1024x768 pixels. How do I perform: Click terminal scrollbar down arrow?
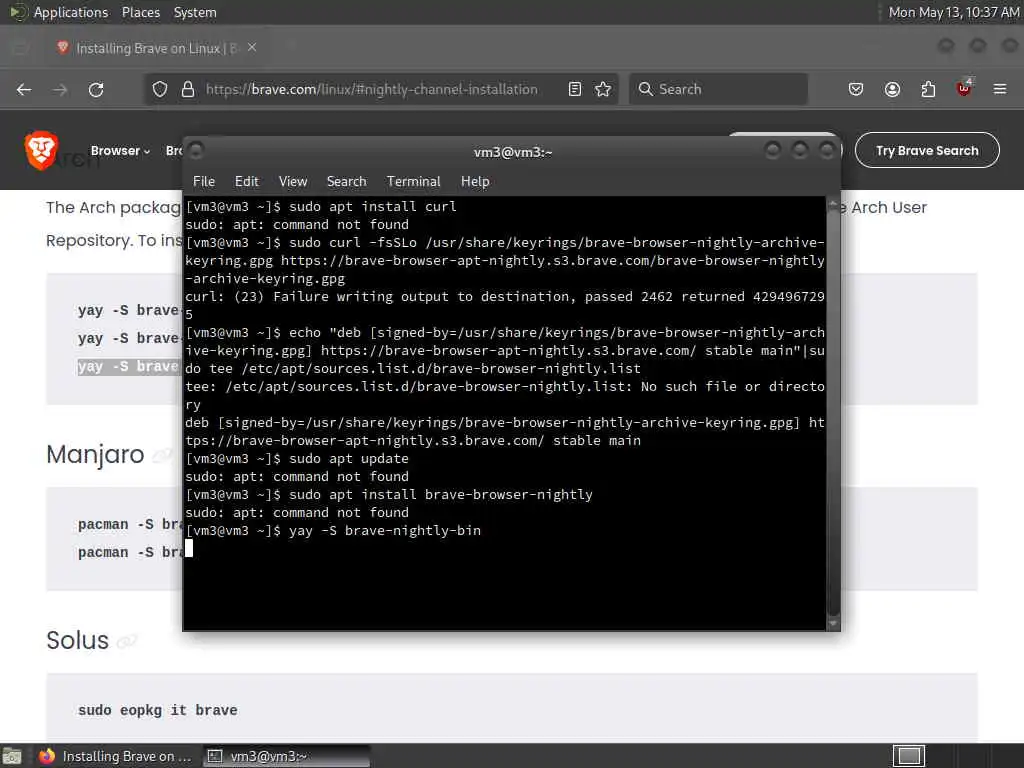(833, 624)
